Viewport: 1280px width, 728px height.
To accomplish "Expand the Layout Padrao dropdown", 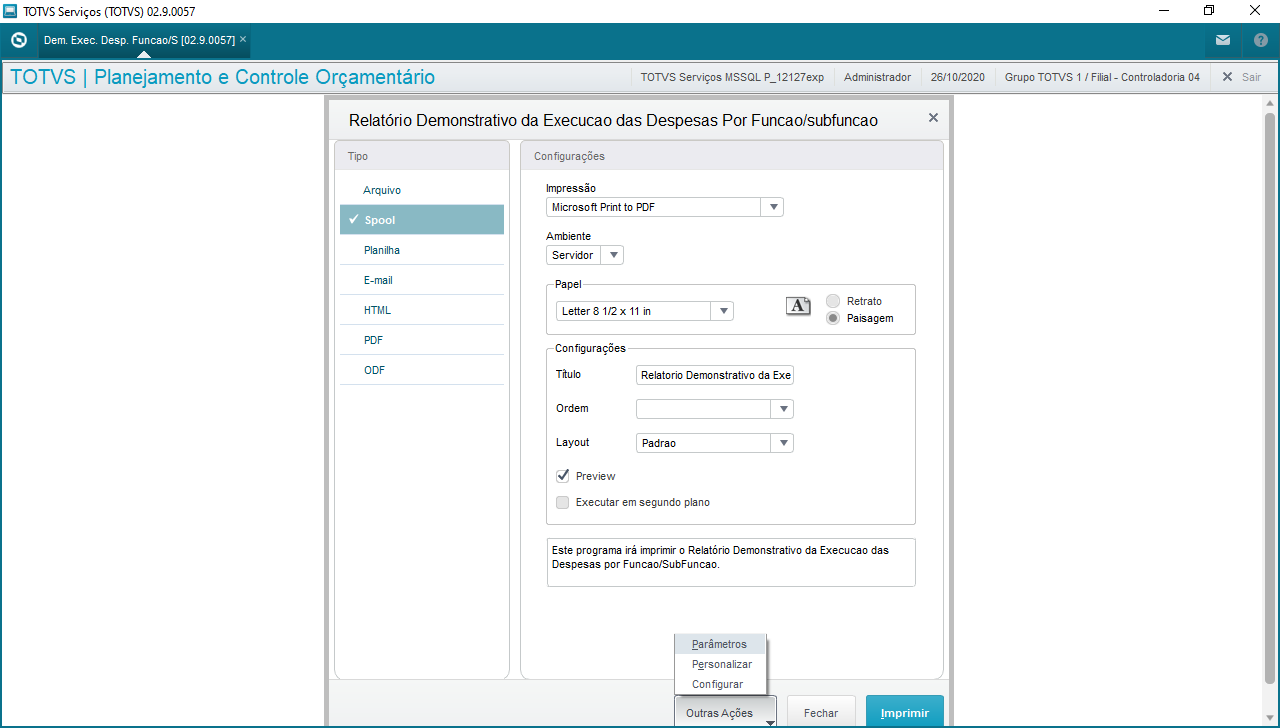I will click(x=783, y=443).
